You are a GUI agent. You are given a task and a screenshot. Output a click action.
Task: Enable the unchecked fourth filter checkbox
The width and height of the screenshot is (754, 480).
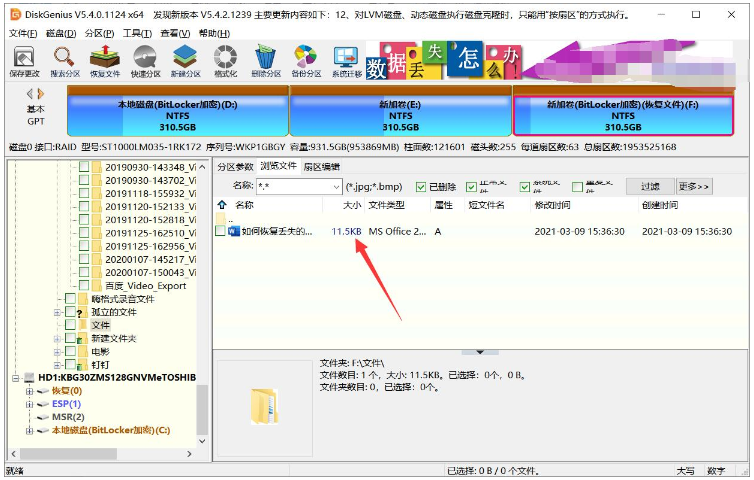coord(578,187)
